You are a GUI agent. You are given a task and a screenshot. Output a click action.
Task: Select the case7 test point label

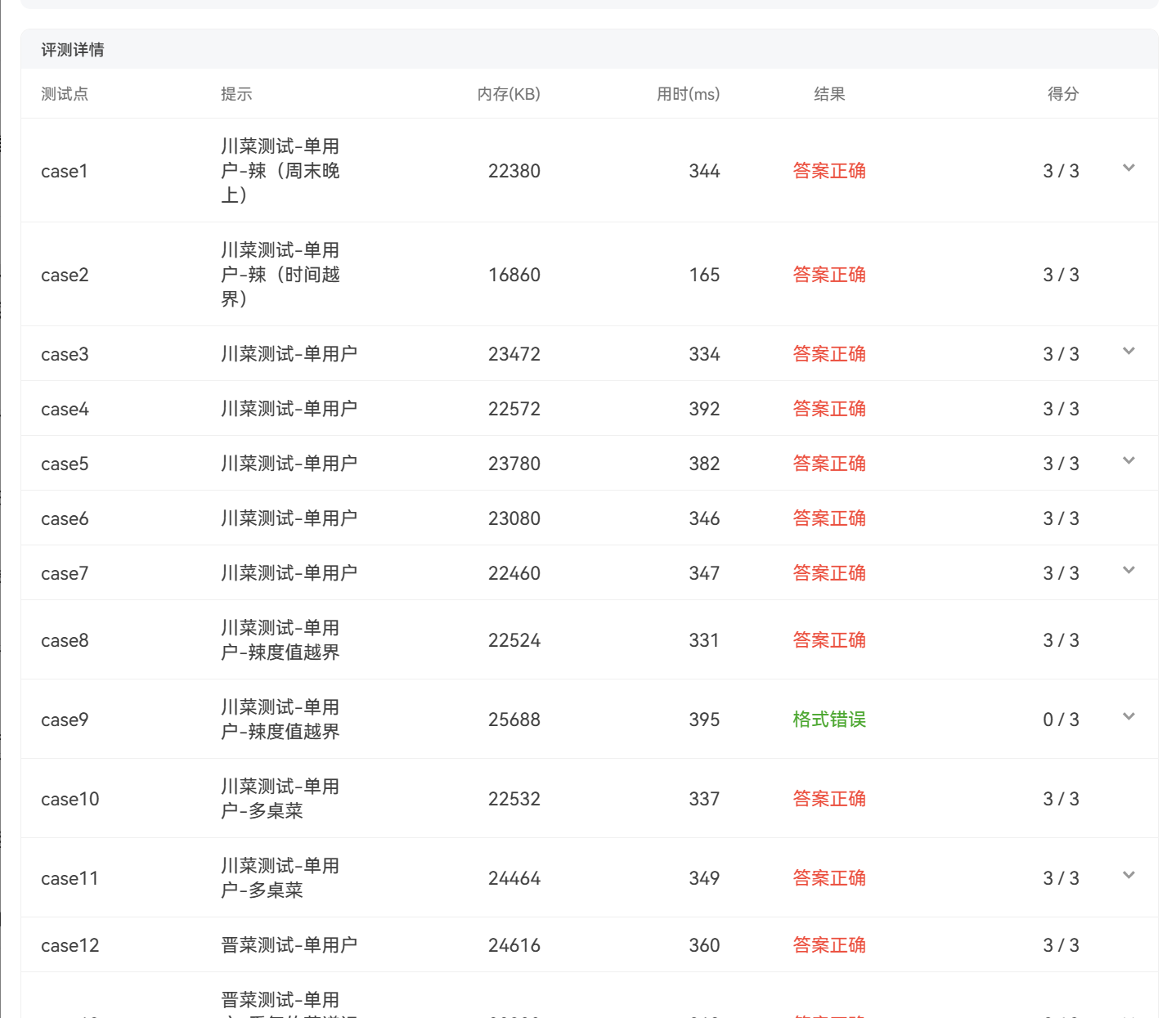point(65,573)
